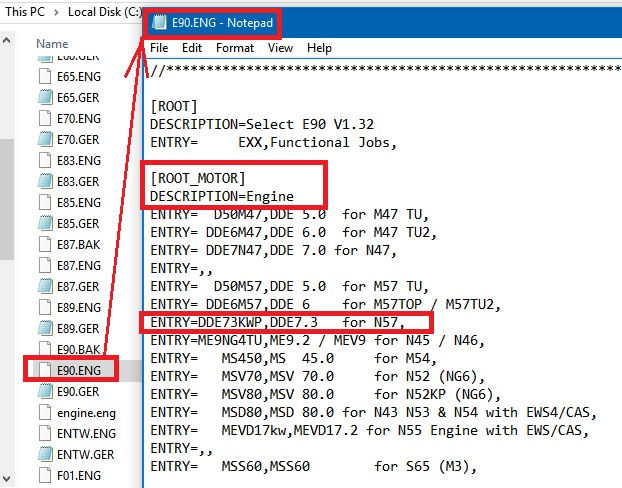Open the File menu in Notepad
This screenshot has height=488, width=622.
click(159, 48)
